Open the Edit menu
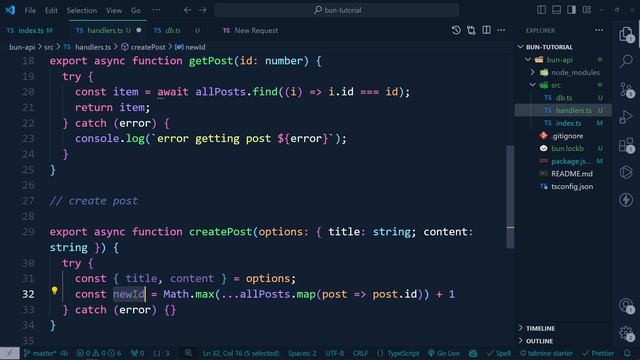Screen dimensions: 640x360 click(51, 10)
